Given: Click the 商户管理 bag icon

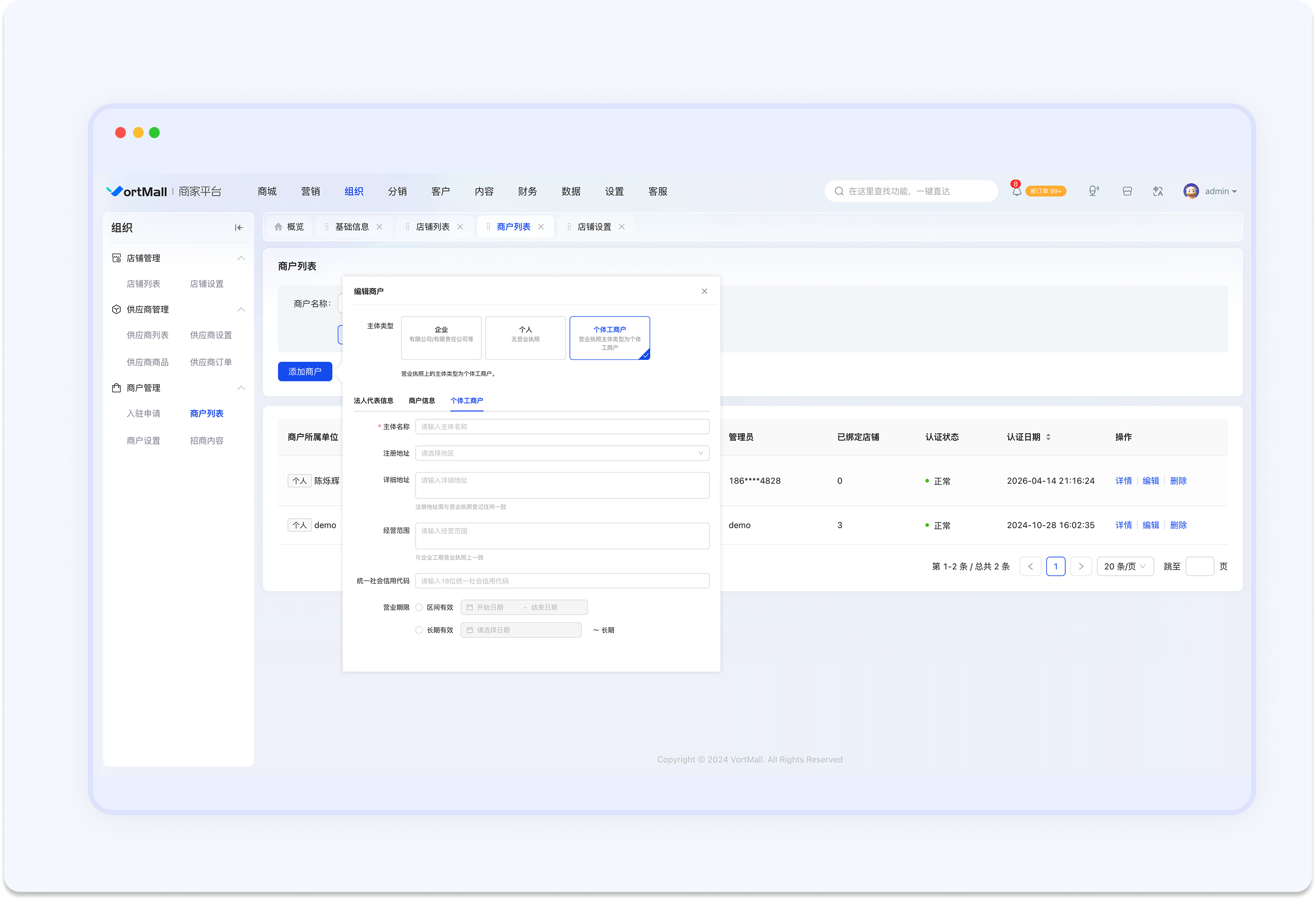Looking at the screenshot, I should click(x=117, y=388).
